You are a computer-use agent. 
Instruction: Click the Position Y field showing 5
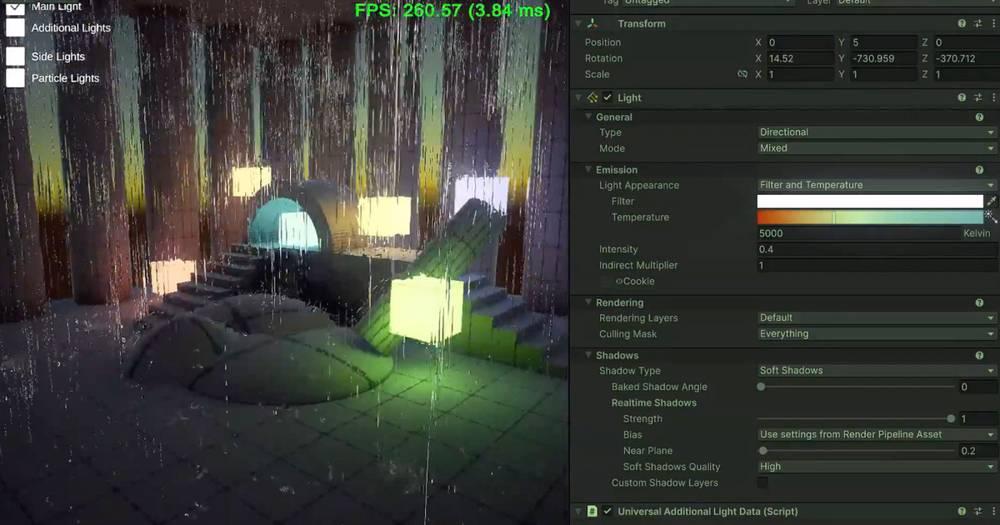coord(883,42)
